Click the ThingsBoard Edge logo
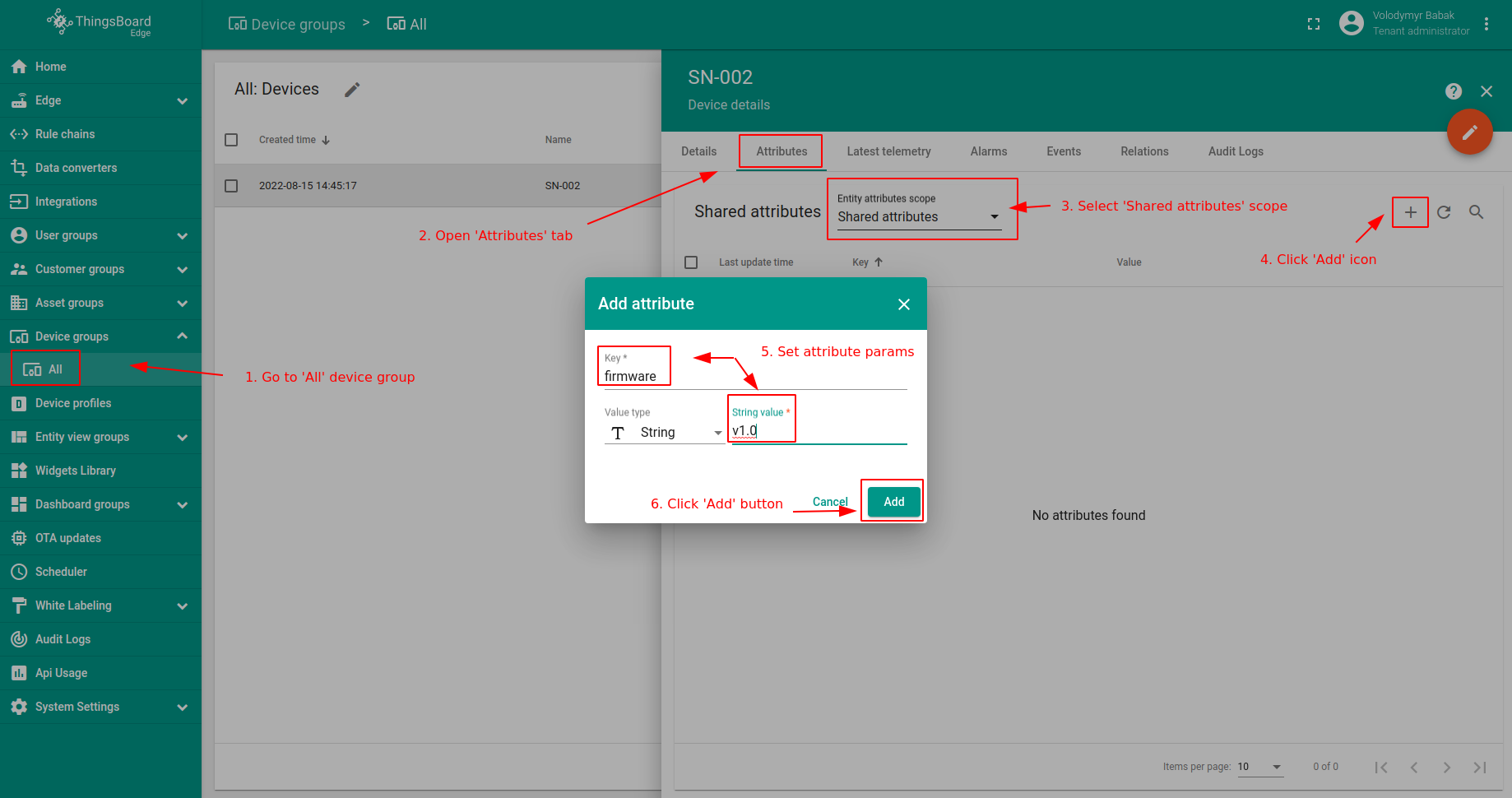Screen dimensions: 1512x798 point(100,23)
